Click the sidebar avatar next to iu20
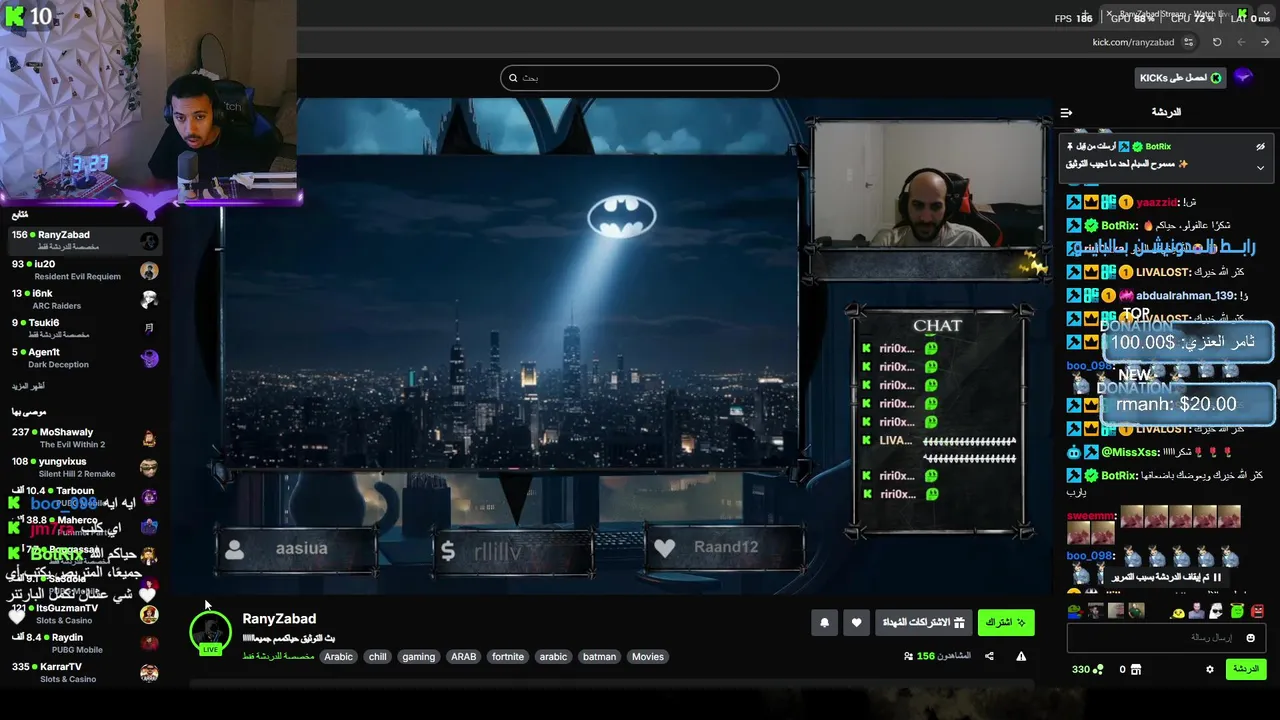This screenshot has width=1280, height=720. [149, 270]
